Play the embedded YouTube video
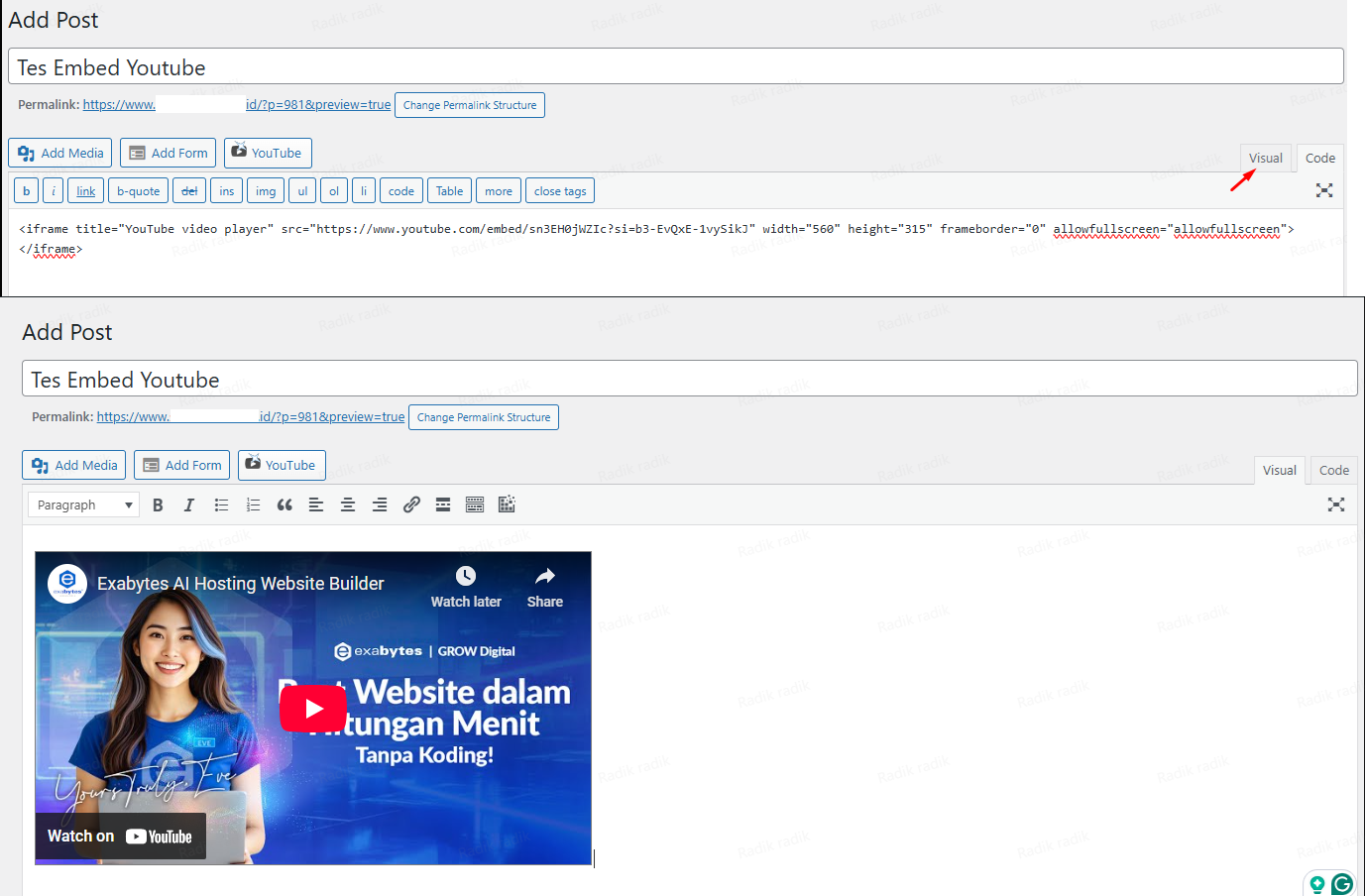The image size is (1365, 896). click(313, 708)
